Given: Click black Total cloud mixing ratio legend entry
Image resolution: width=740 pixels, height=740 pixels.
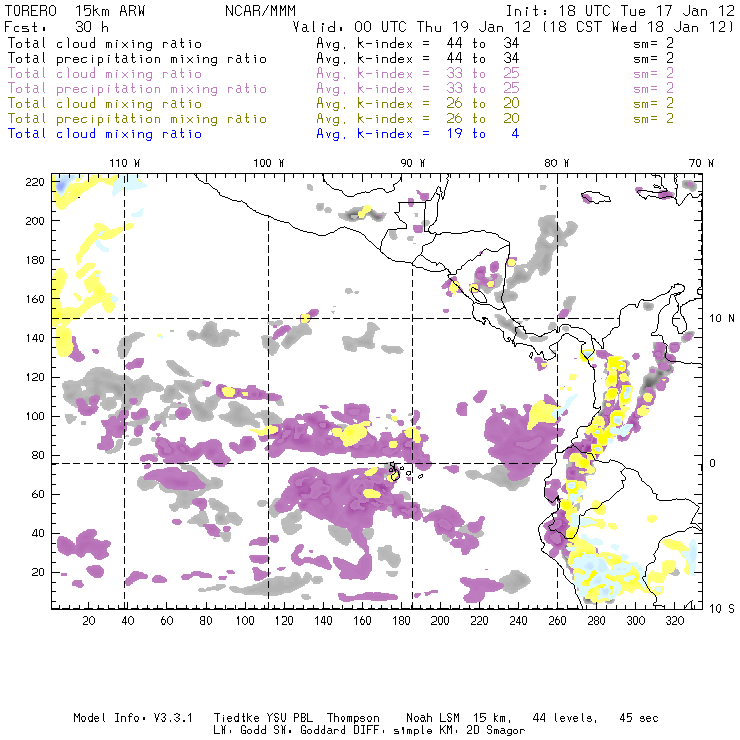Looking at the screenshot, I should click(105, 44).
